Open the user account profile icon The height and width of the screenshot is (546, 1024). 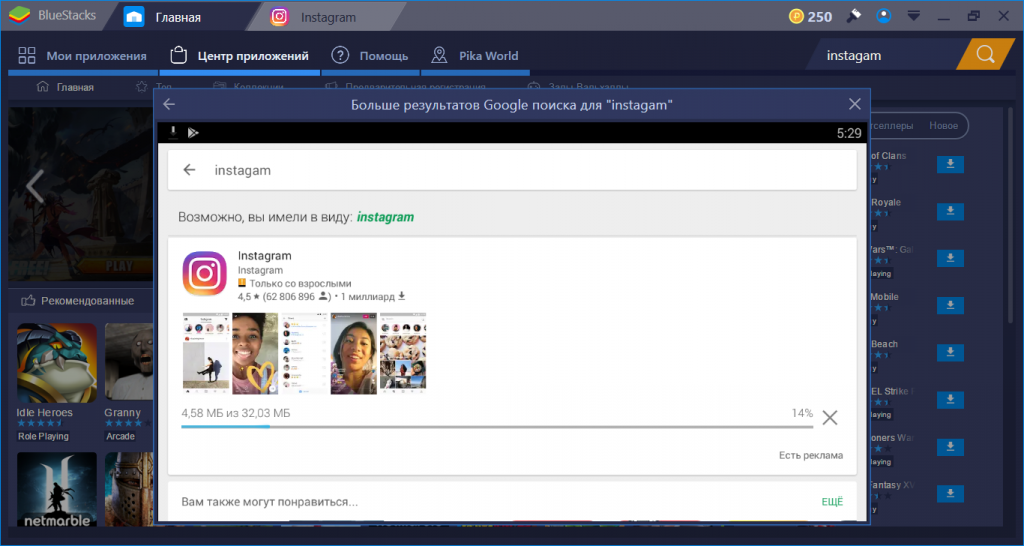pos(883,16)
